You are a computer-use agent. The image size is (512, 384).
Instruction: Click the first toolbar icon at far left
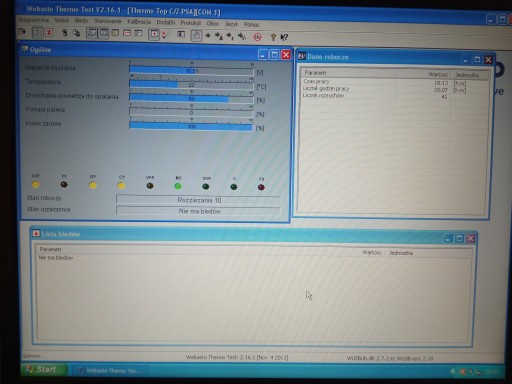tap(22, 32)
